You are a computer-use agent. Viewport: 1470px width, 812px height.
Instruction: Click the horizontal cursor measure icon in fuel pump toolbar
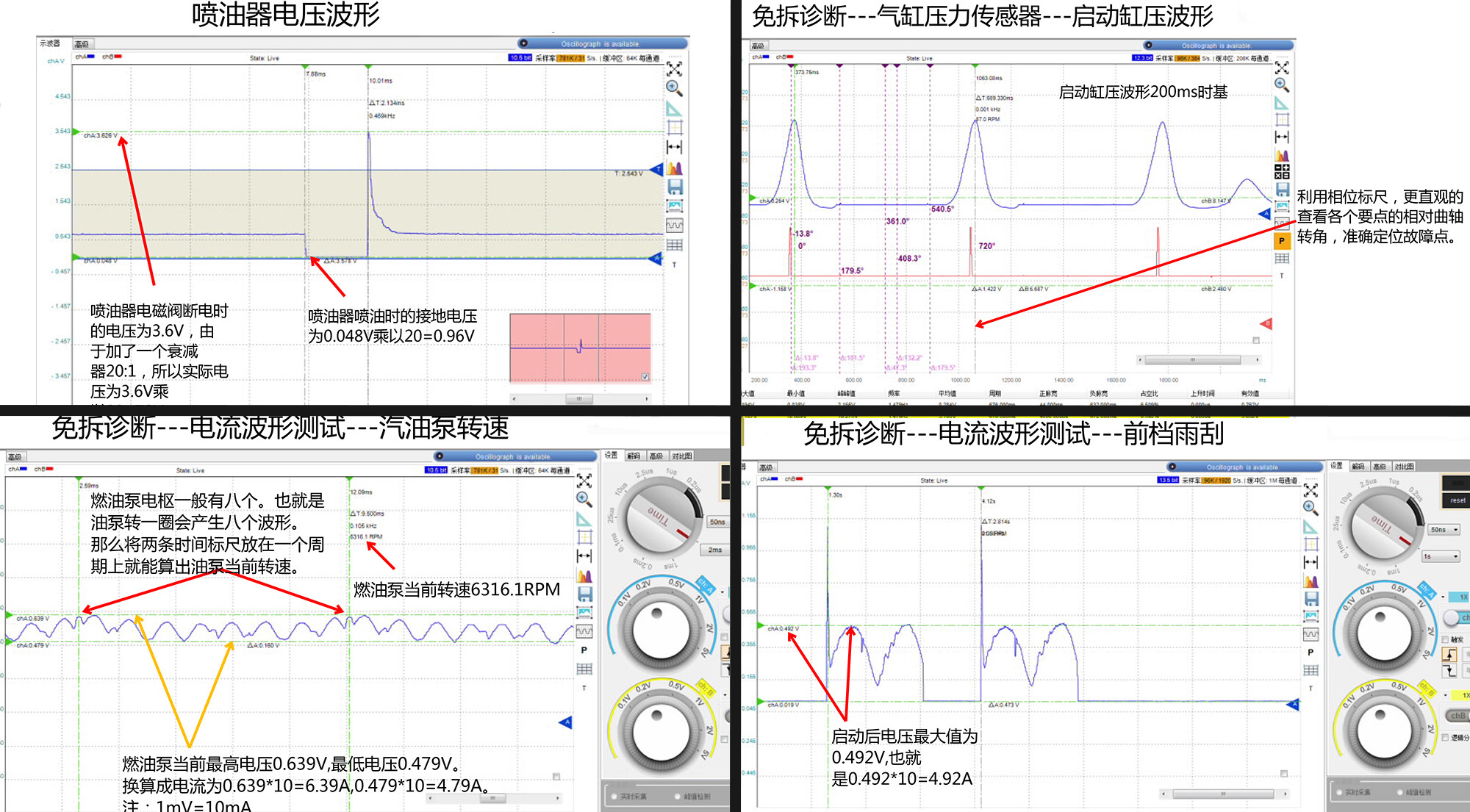[x=584, y=556]
